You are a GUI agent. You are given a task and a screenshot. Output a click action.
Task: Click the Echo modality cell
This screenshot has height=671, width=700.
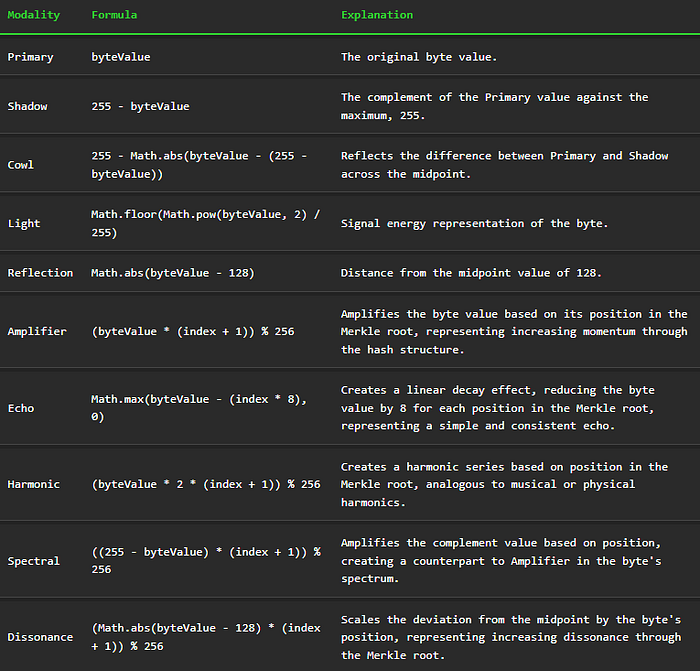[21, 408]
